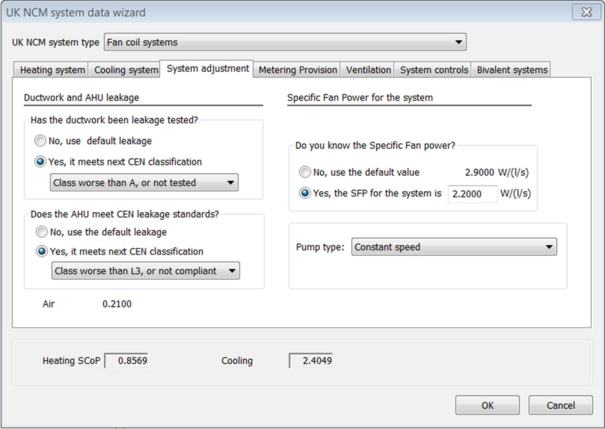
Task: Open the System controls tab
Action: 434,70
